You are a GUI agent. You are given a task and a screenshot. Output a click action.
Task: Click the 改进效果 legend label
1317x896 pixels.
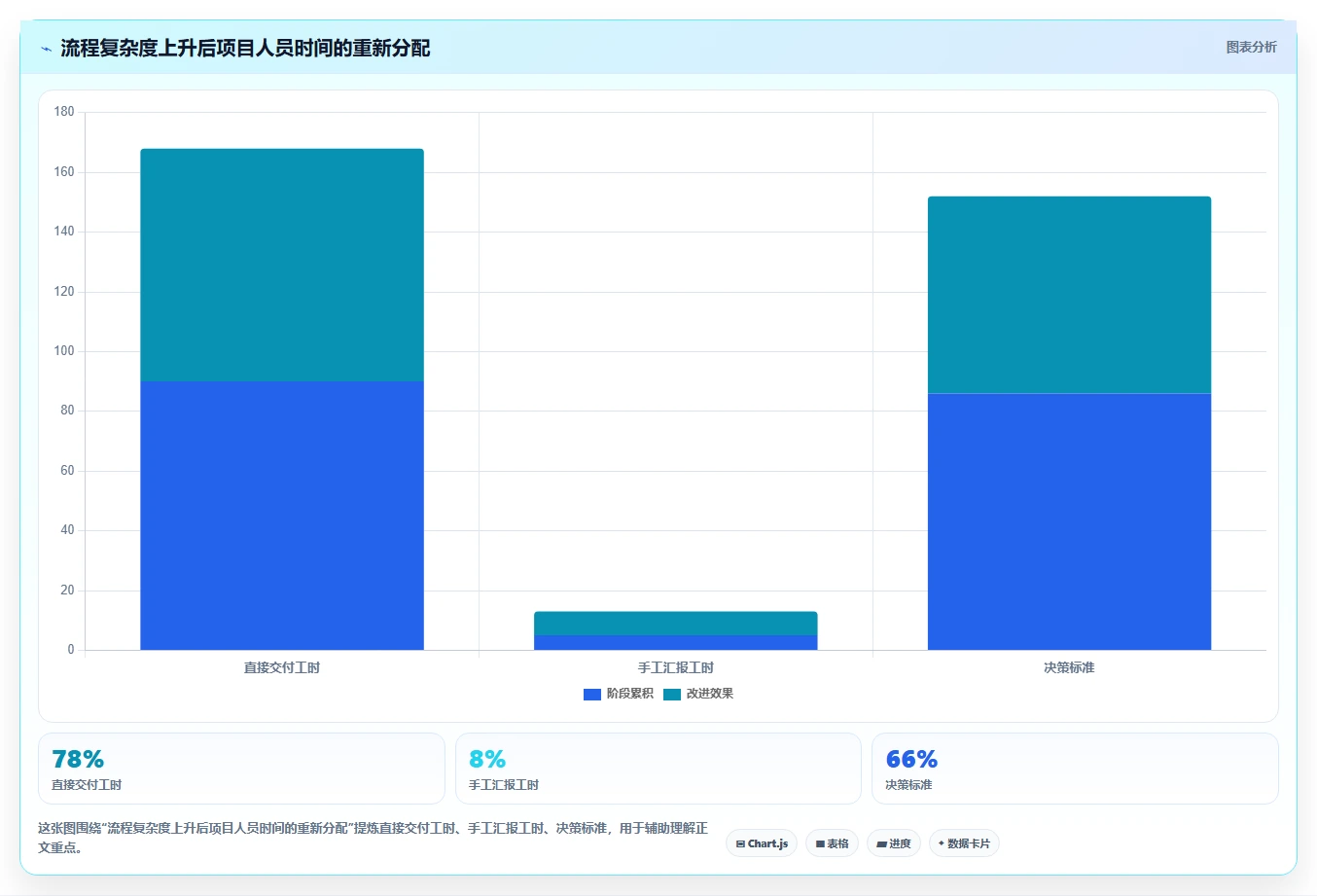(710, 694)
